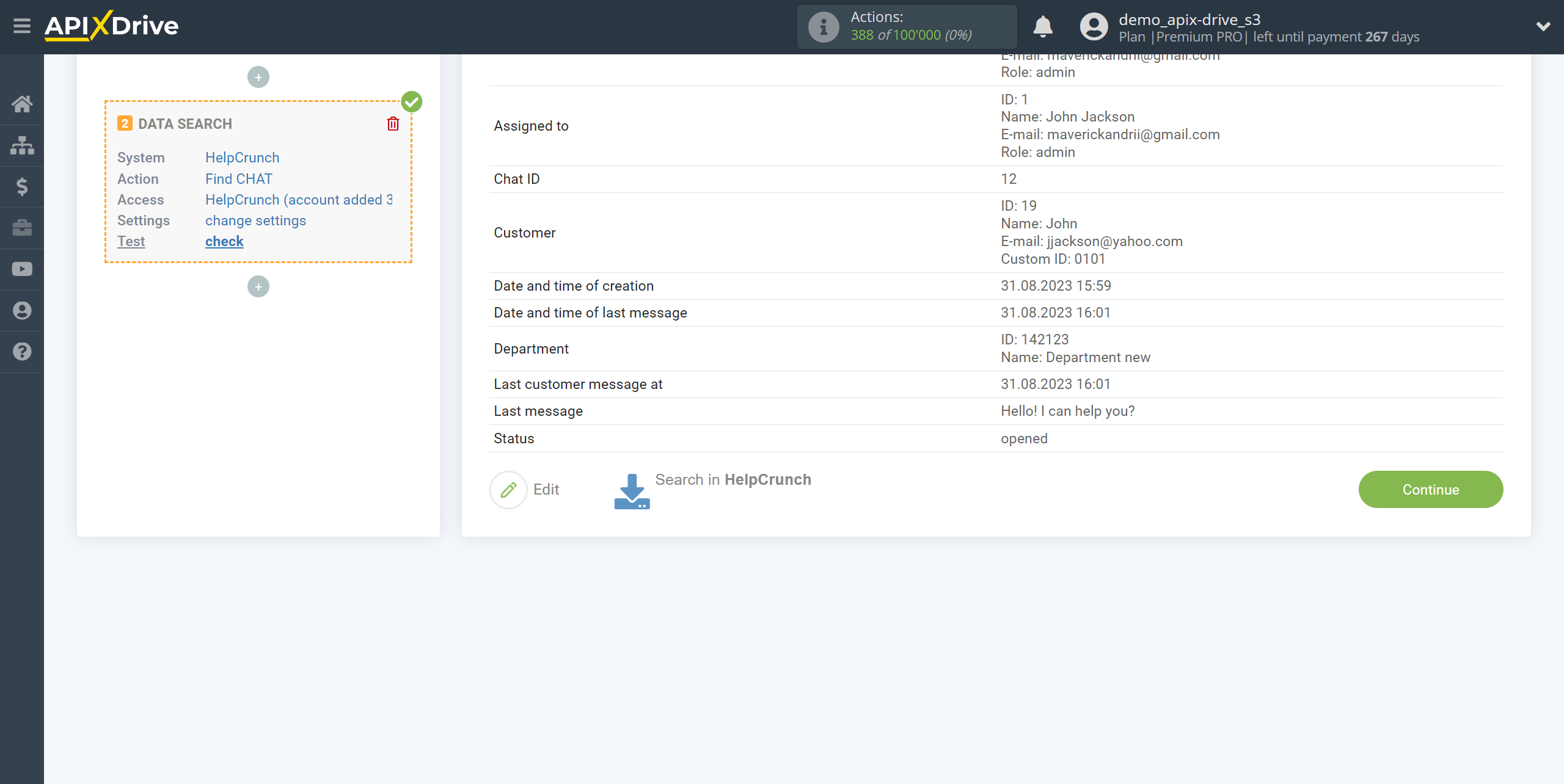Click Search in HelpCrunch text
Screen dimensions: 1564x784
tap(733, 480)
